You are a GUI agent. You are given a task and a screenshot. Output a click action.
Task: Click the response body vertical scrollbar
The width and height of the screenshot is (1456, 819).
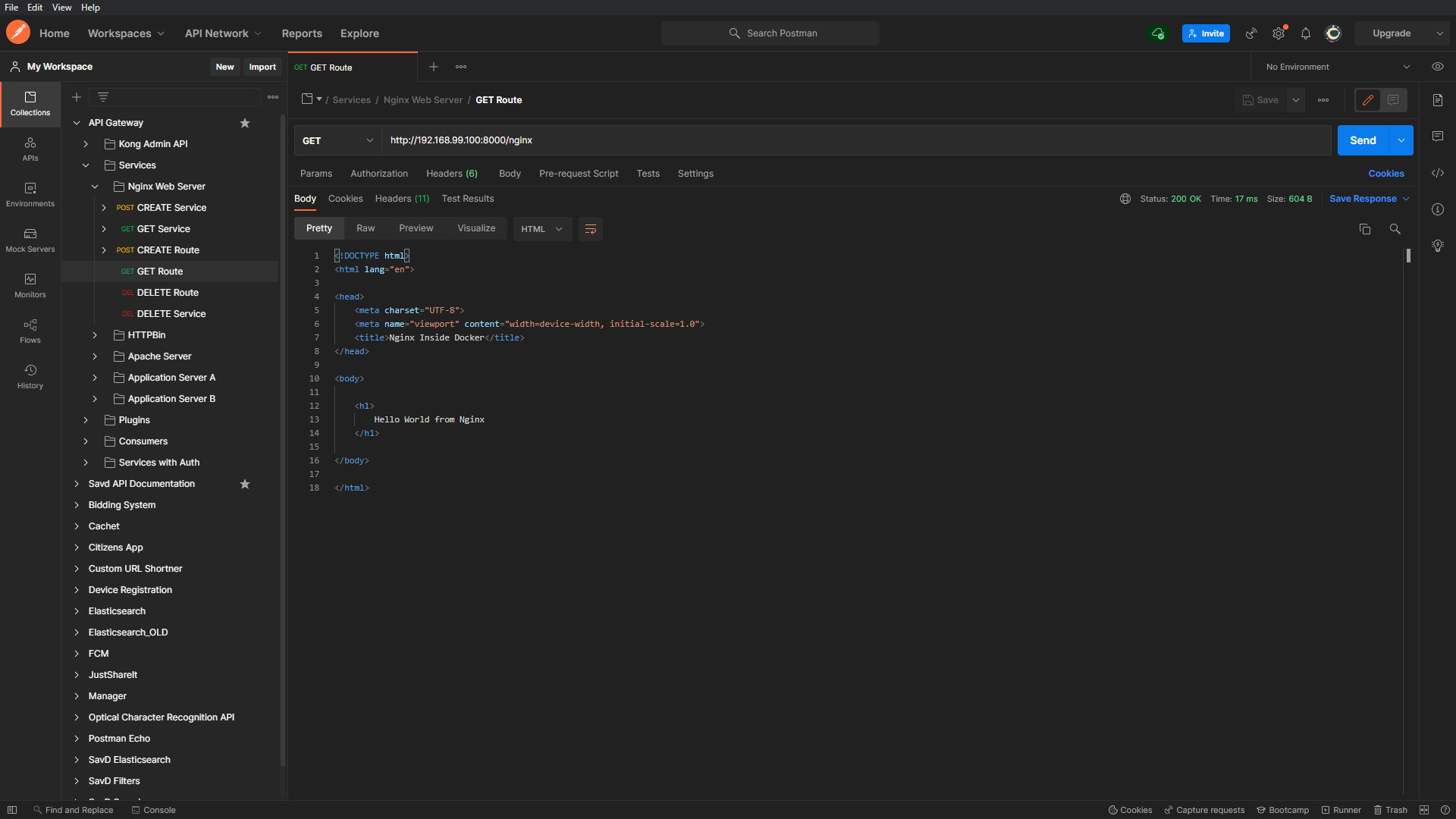(x=1408, y=256)
